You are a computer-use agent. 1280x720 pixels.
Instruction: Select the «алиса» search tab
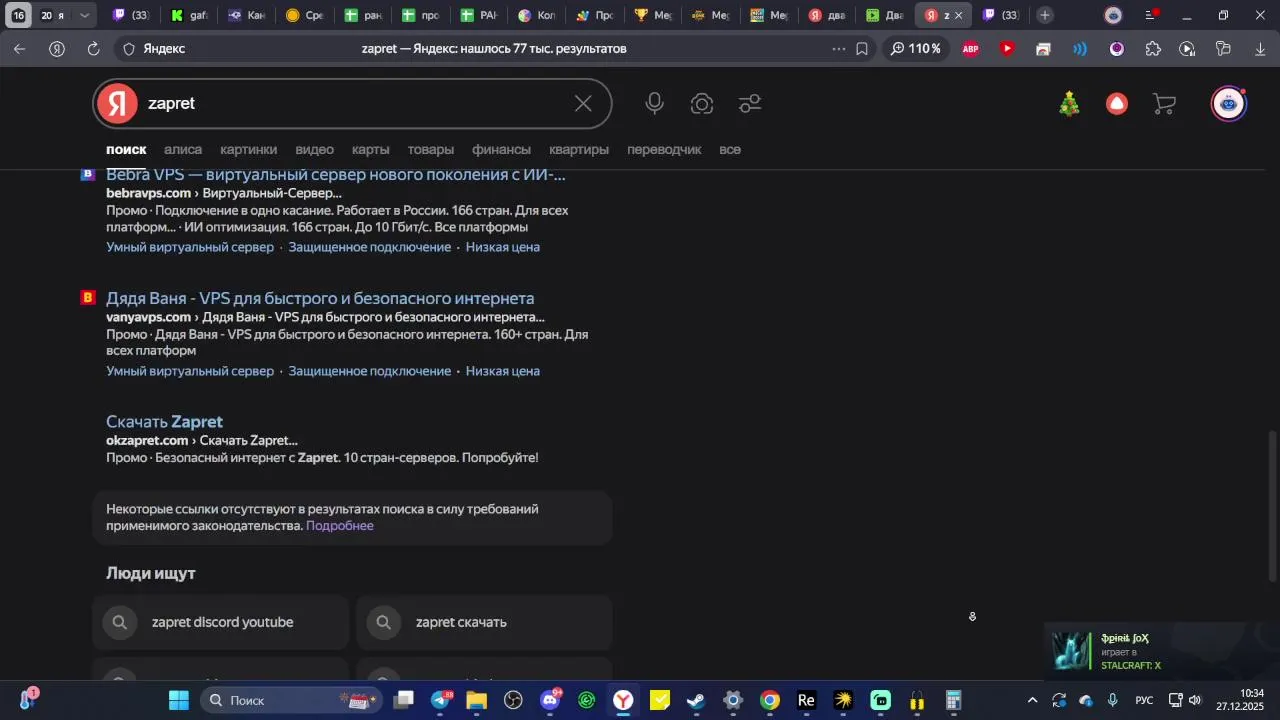[183, 149]
